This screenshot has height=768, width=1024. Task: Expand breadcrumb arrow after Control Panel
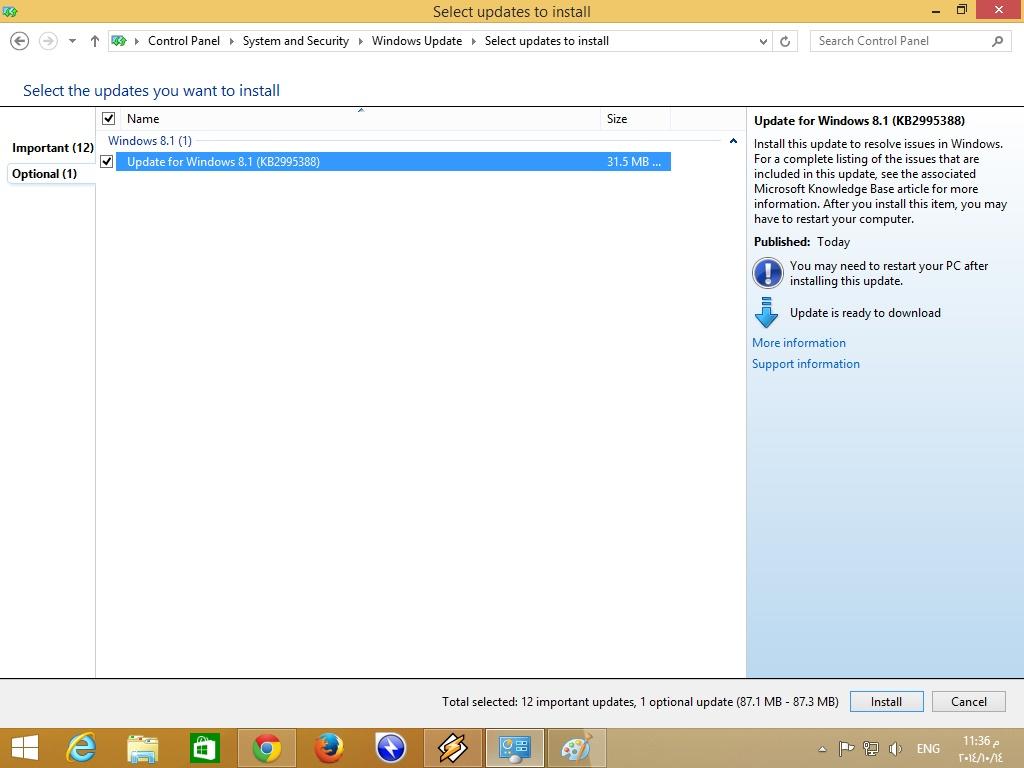[231, 41]
